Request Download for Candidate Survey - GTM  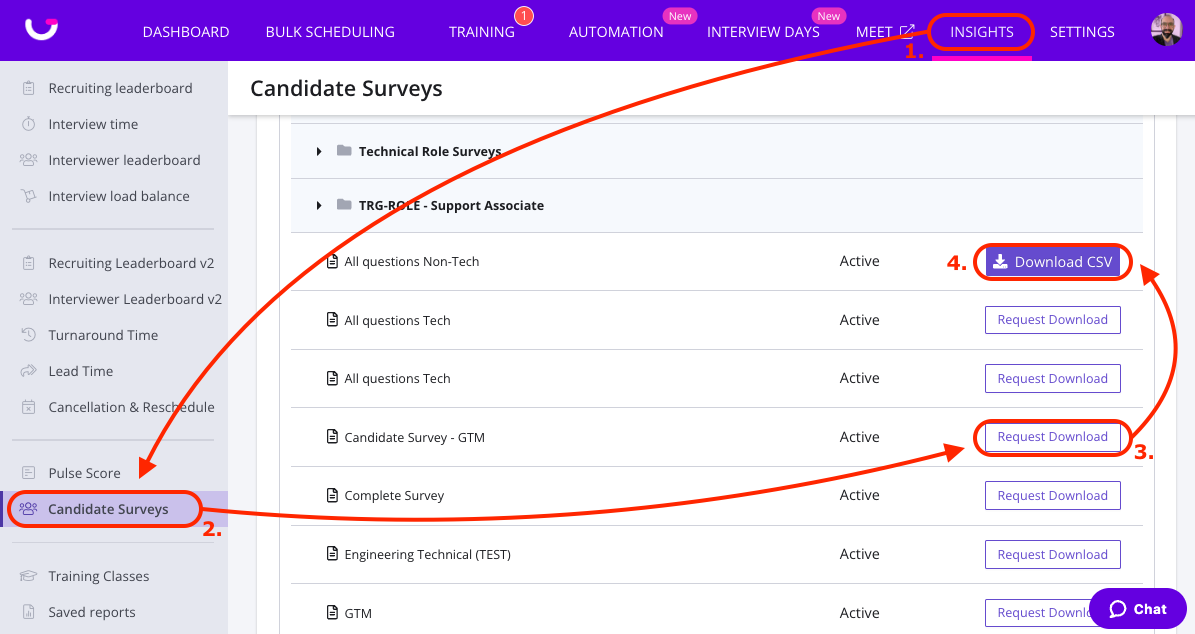[x=1052, y=437]
